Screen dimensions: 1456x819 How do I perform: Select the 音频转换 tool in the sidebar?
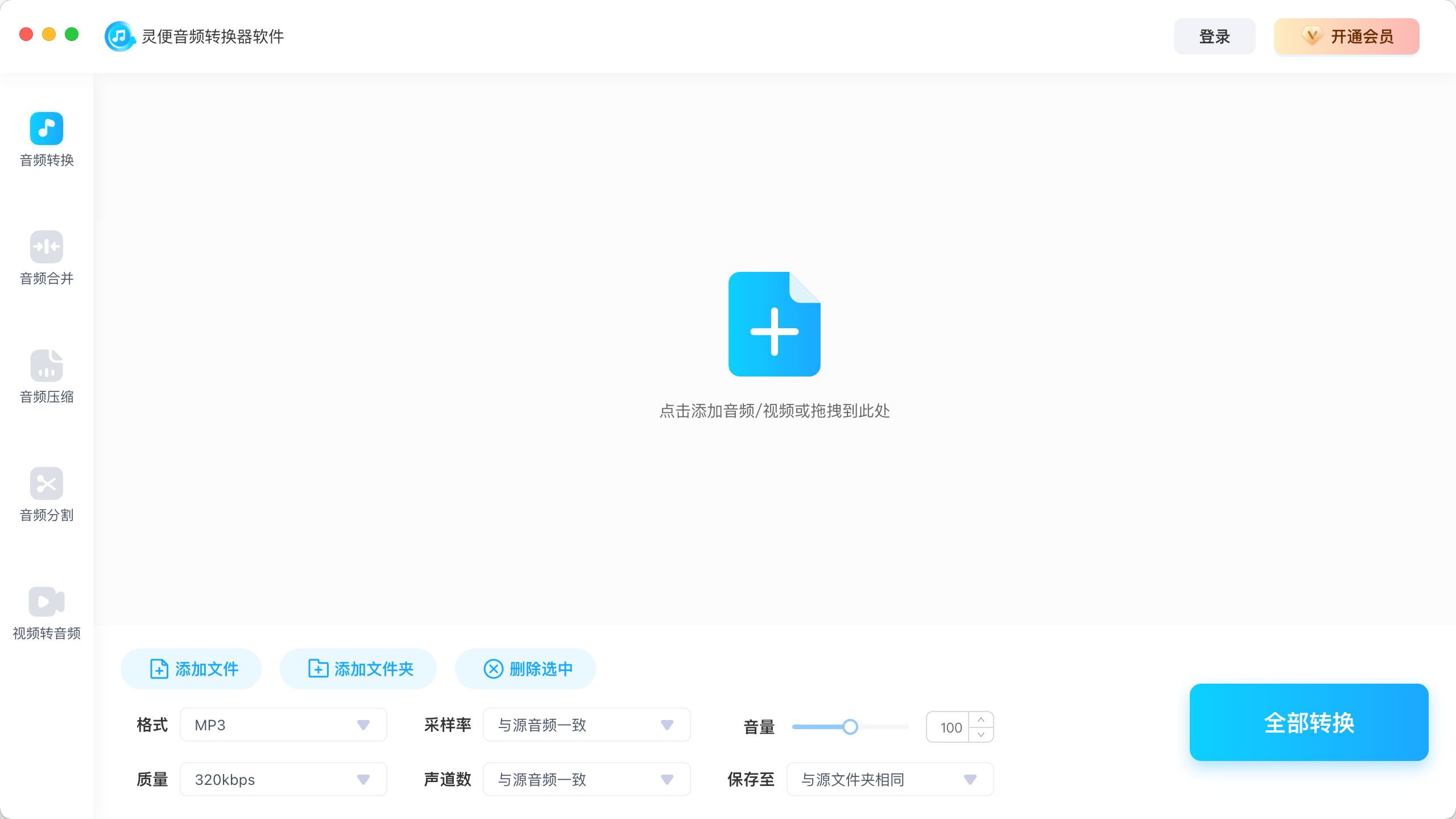pyautogui.click(x=47, y=139)
